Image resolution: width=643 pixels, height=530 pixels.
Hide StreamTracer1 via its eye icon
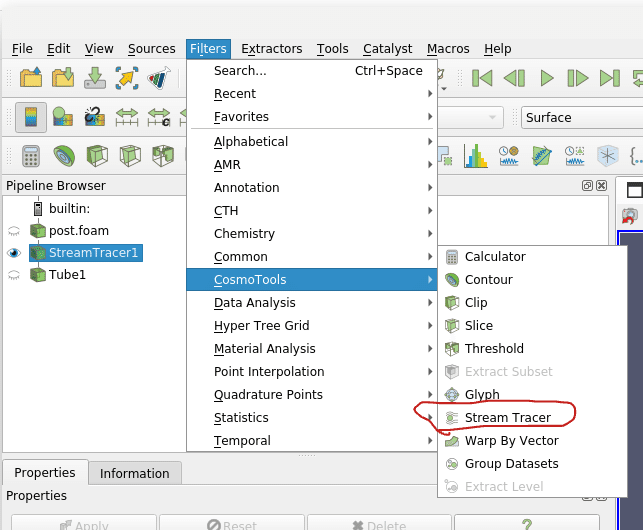(14, 253)
